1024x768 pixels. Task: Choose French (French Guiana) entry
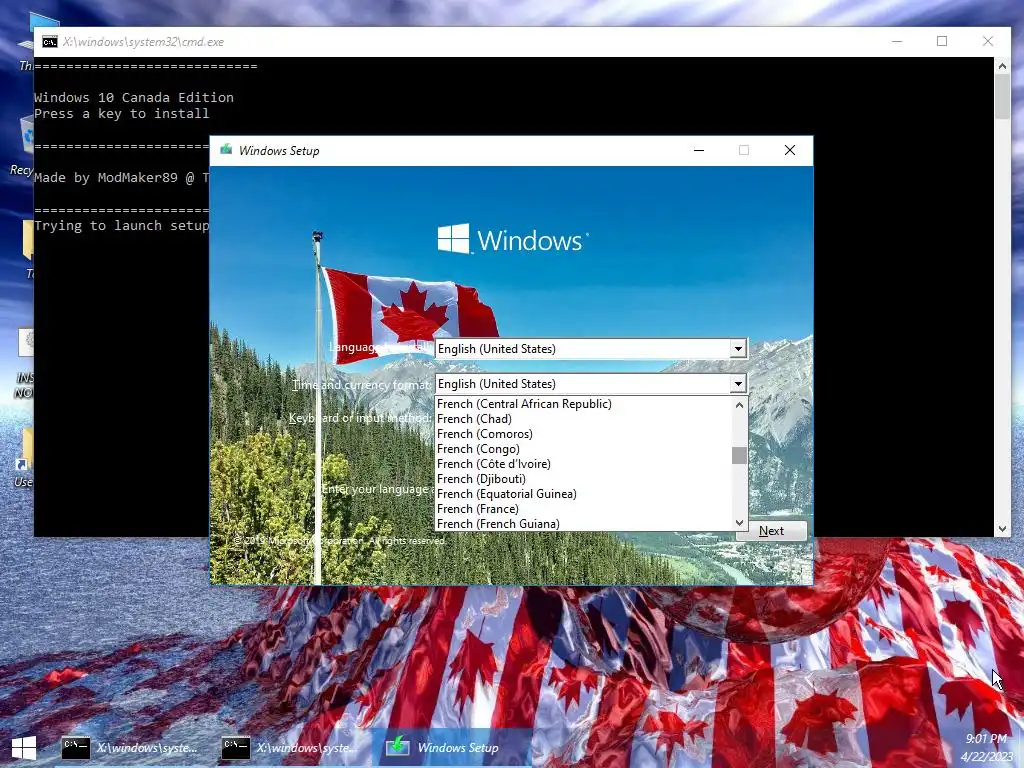[584, 523]
